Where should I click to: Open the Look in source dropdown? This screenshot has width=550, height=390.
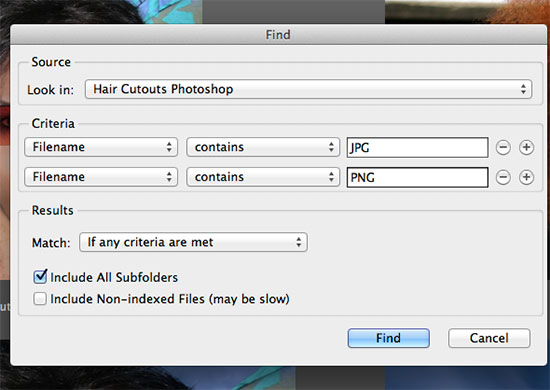pos(308,89)
